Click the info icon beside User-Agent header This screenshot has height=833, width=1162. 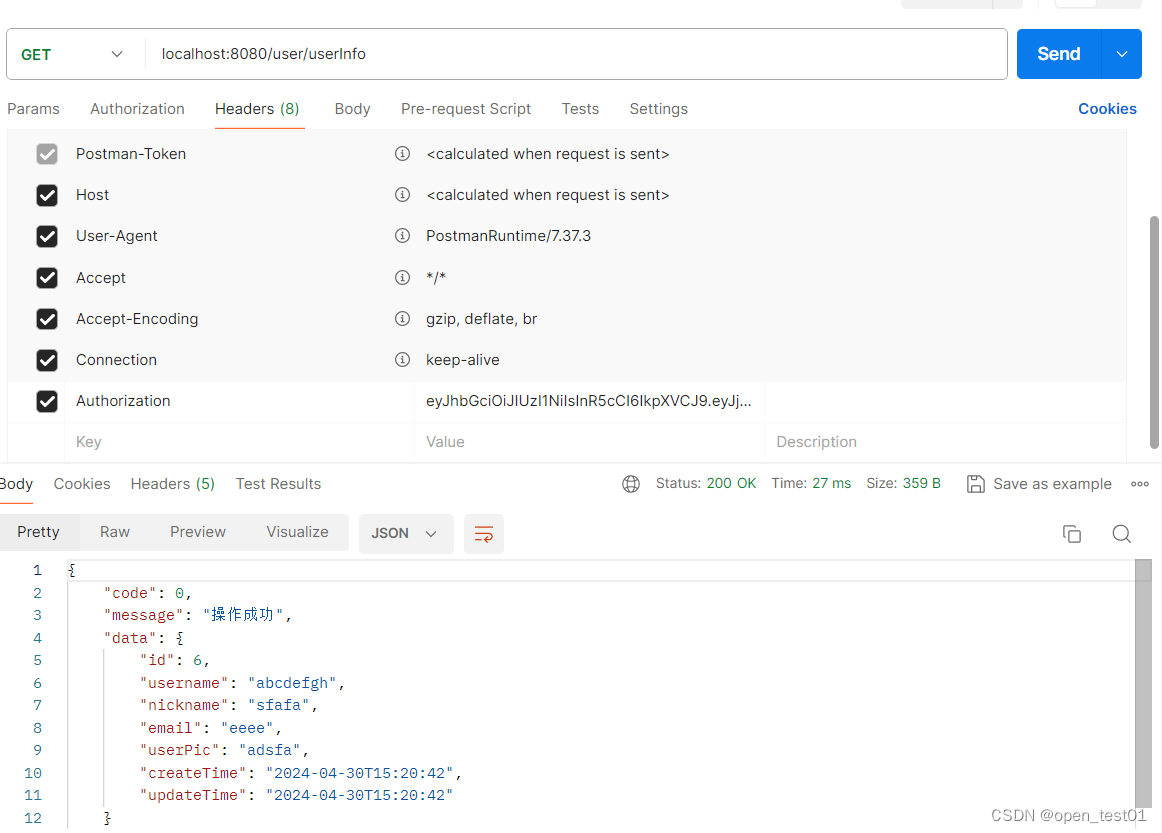point(402,236)
